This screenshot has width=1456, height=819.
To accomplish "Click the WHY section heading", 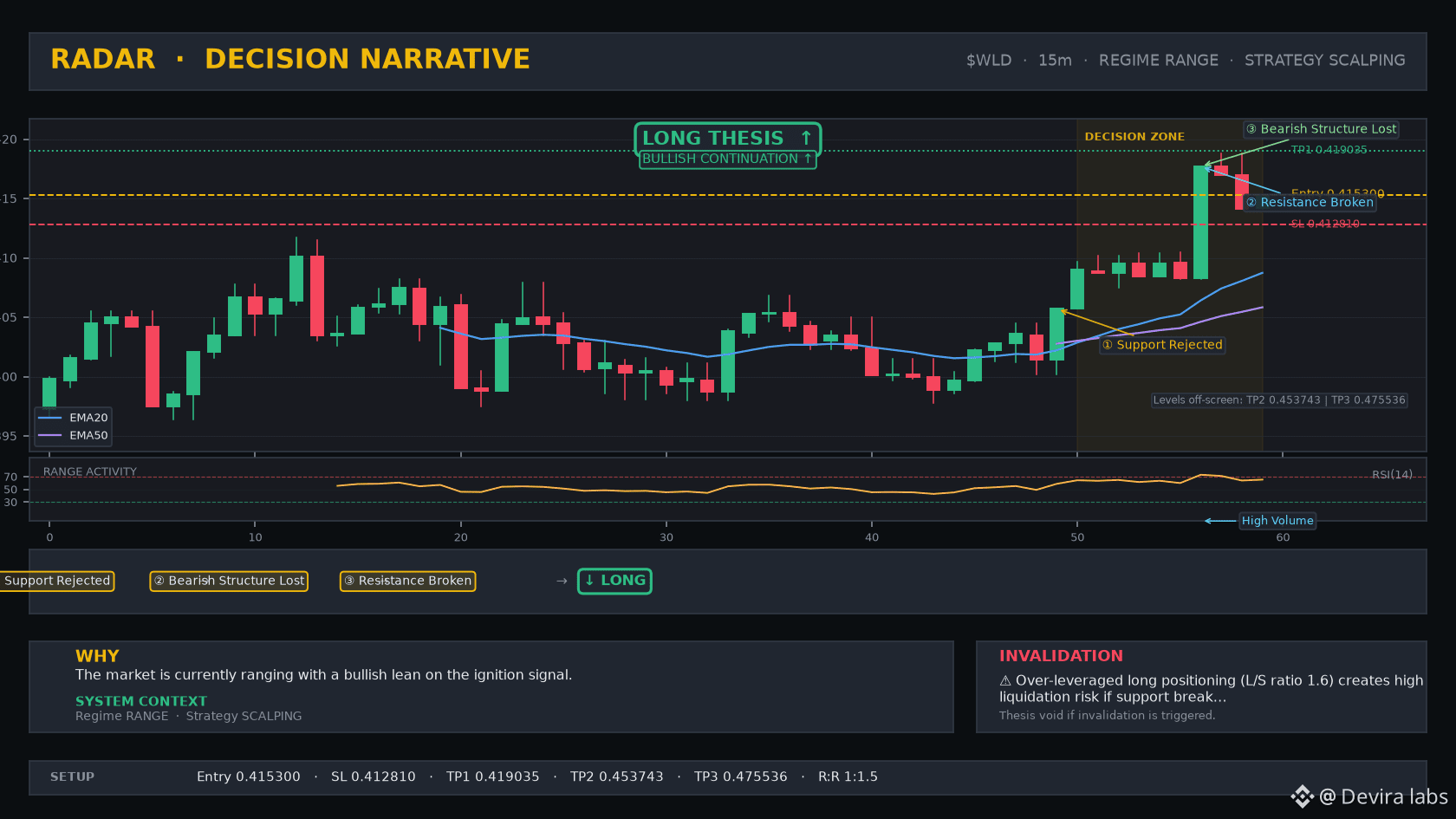I will click(97, 656).
